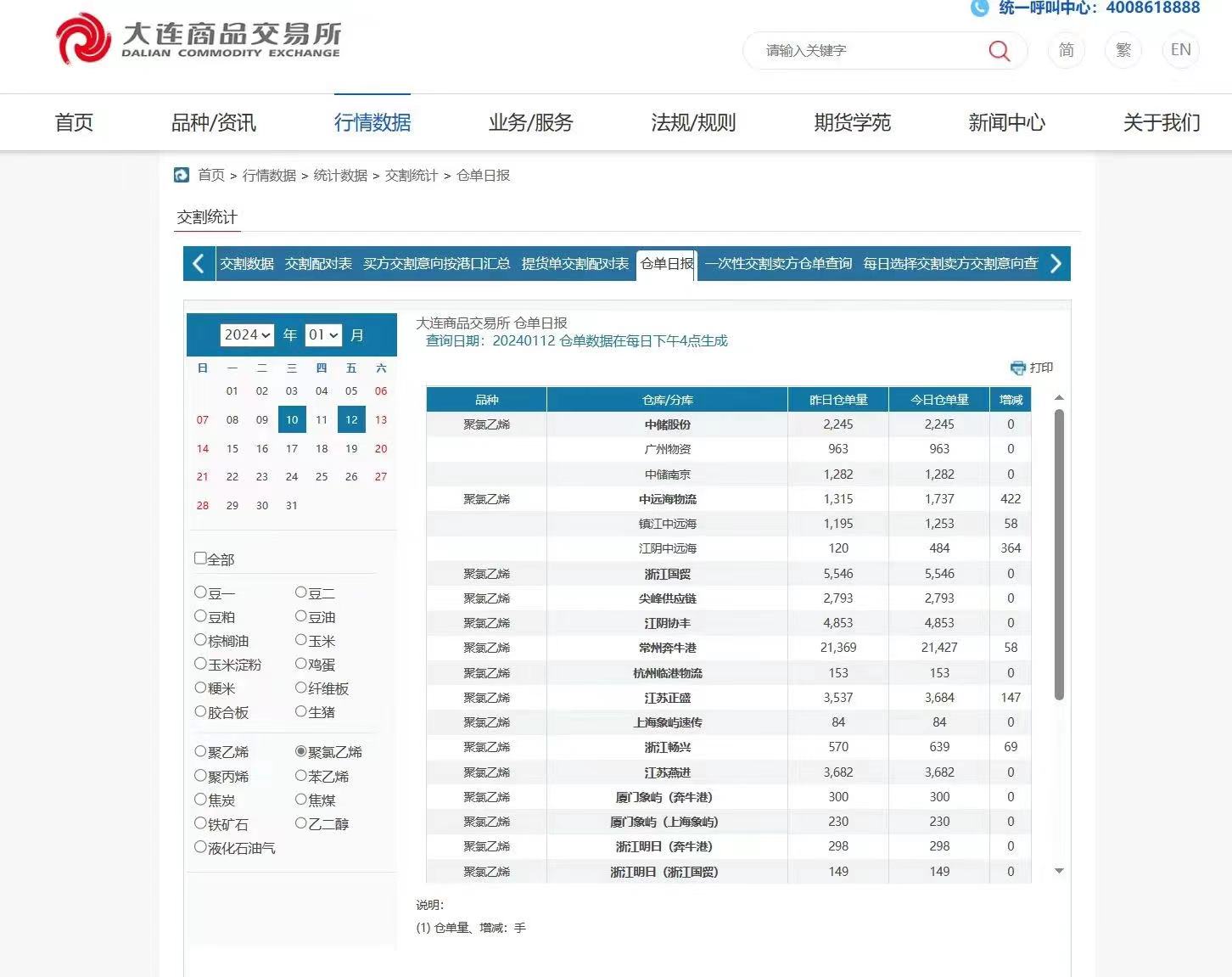Click the 422 change value cell
Viewport: 1232px width, 977px height.
coord(1011,499)
